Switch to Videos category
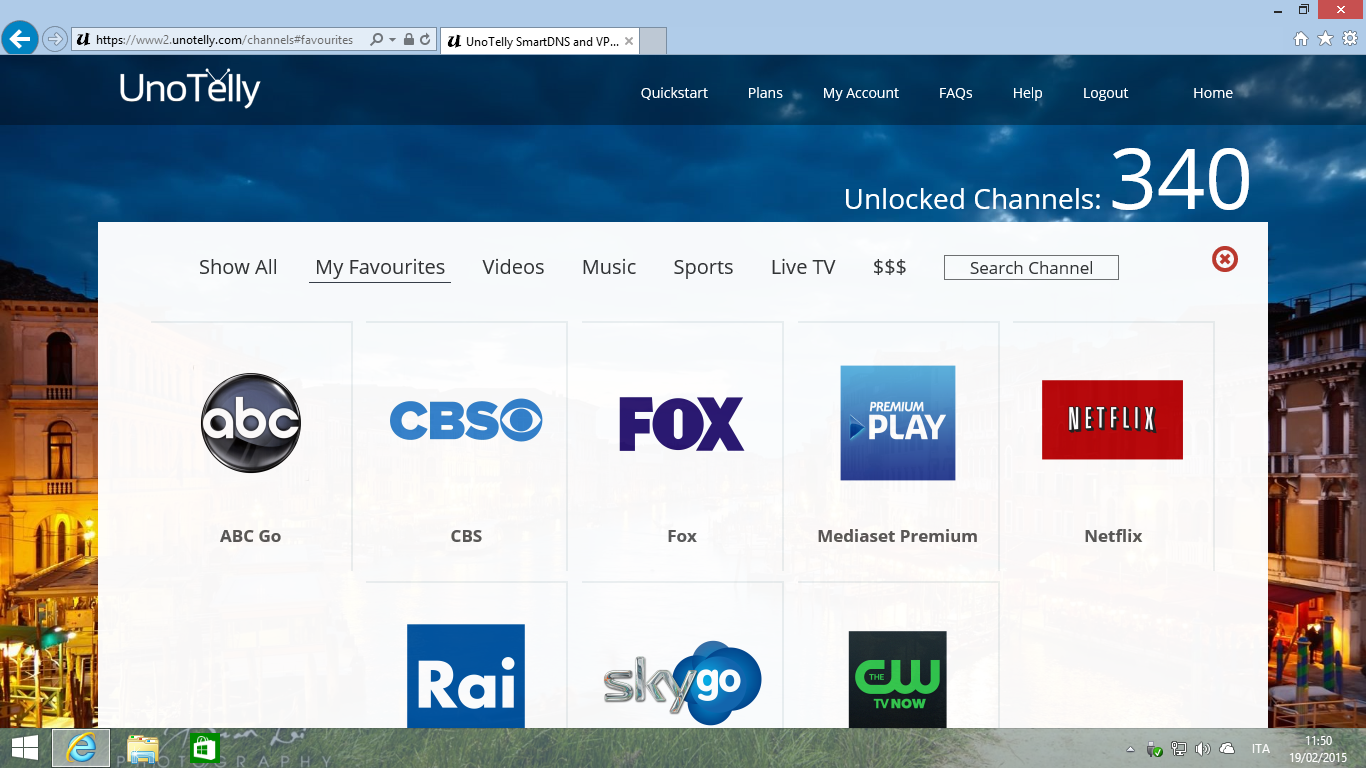The height and width of the screenshot is (768, 1366). [x=513, y=267]
